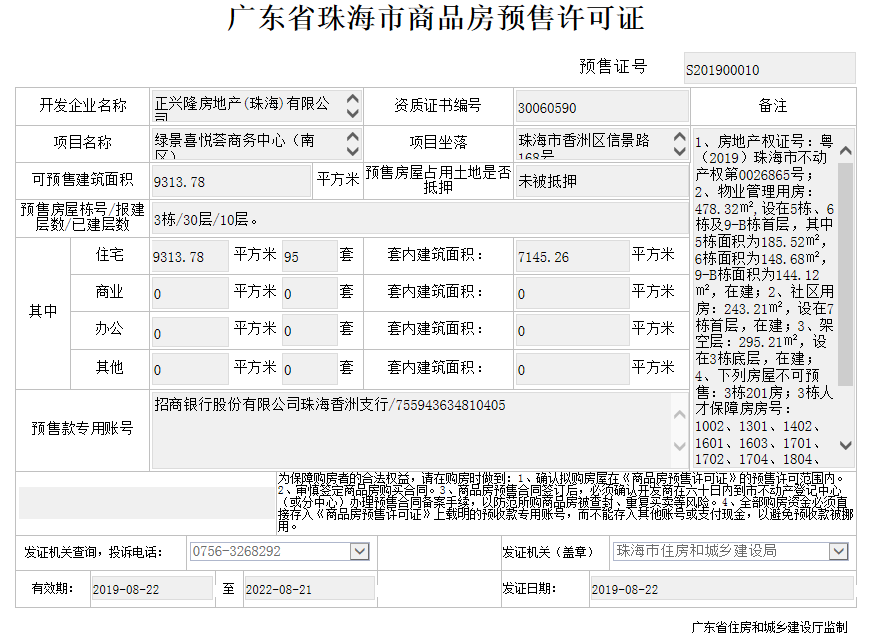Click scroll-down arrow in 开发企业名称 box
The image size is (876, 642).
click(352, 114)
